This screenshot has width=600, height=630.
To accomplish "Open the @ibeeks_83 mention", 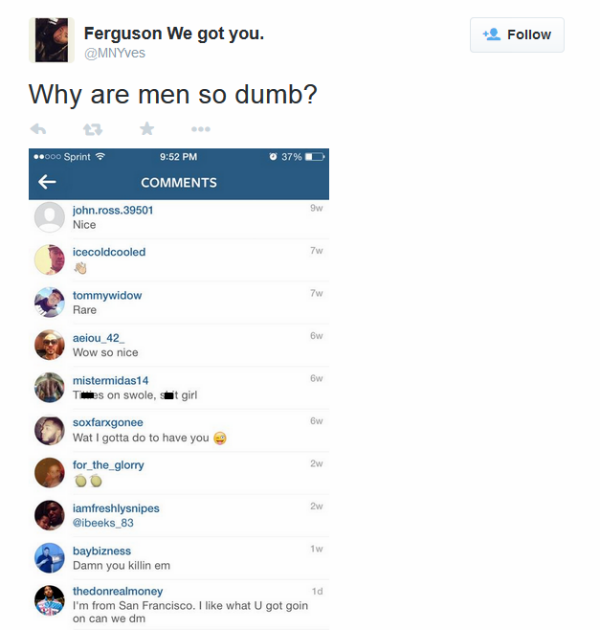I will (103, 523).
